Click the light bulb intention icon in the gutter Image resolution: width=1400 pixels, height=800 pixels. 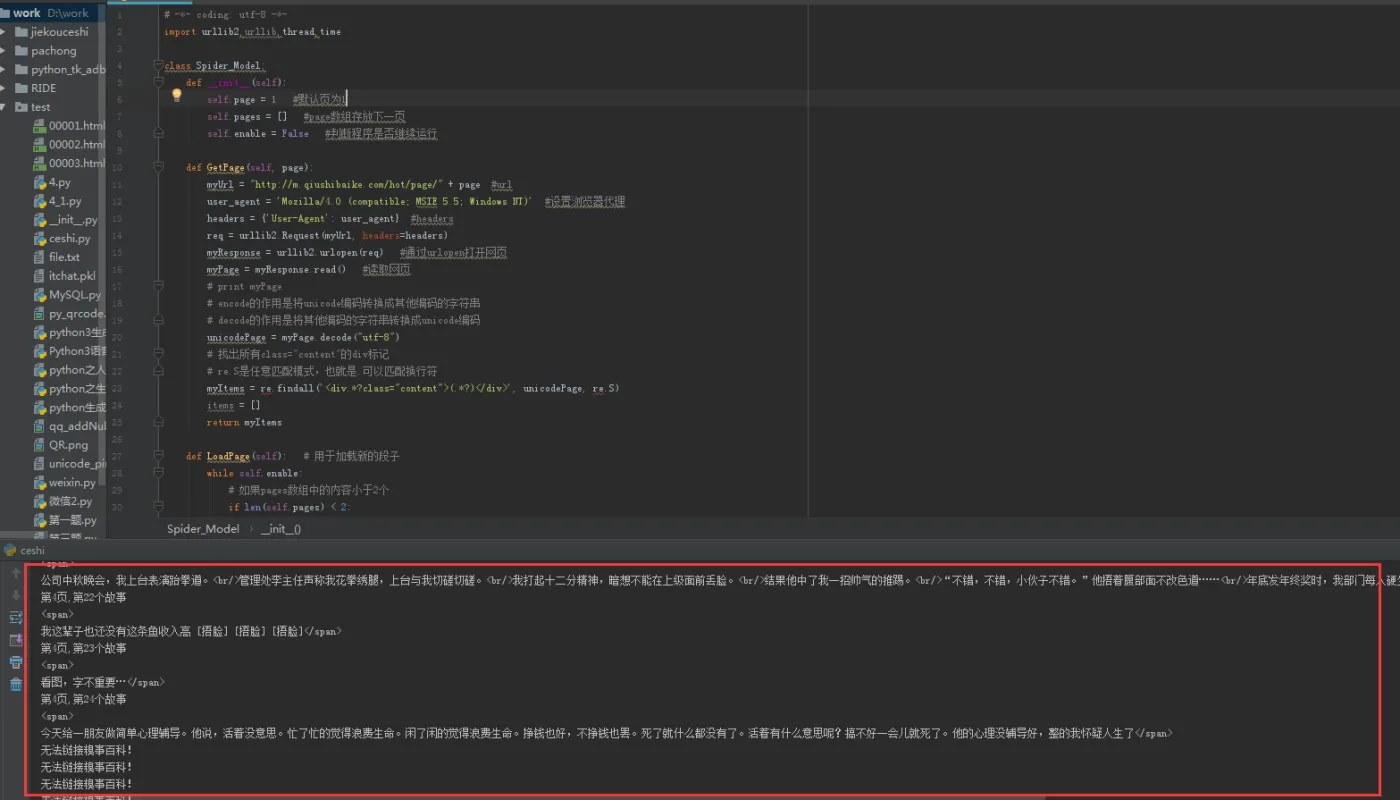click(177, 96)
